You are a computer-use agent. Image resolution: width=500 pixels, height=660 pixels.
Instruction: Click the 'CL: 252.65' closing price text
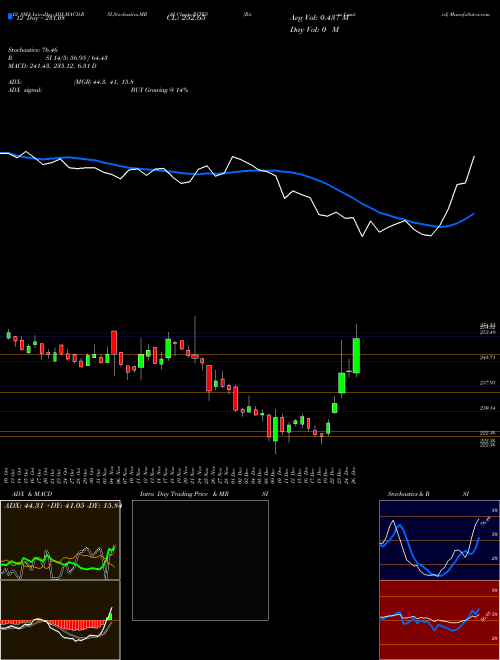(x=185, y=18)
